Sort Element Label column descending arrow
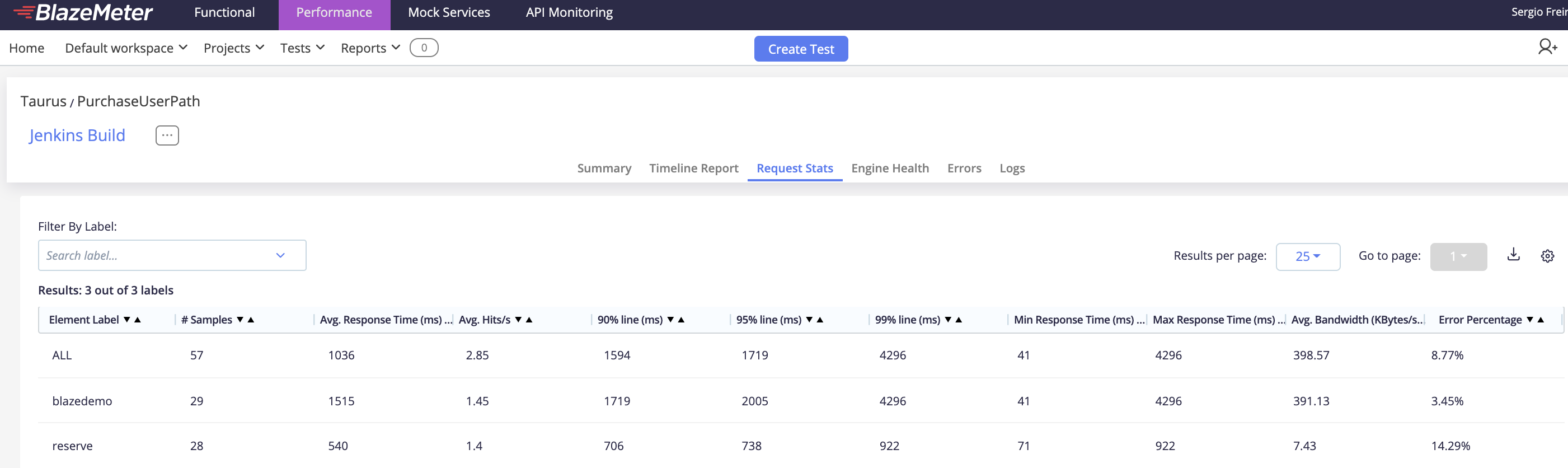 click(126, 320)
